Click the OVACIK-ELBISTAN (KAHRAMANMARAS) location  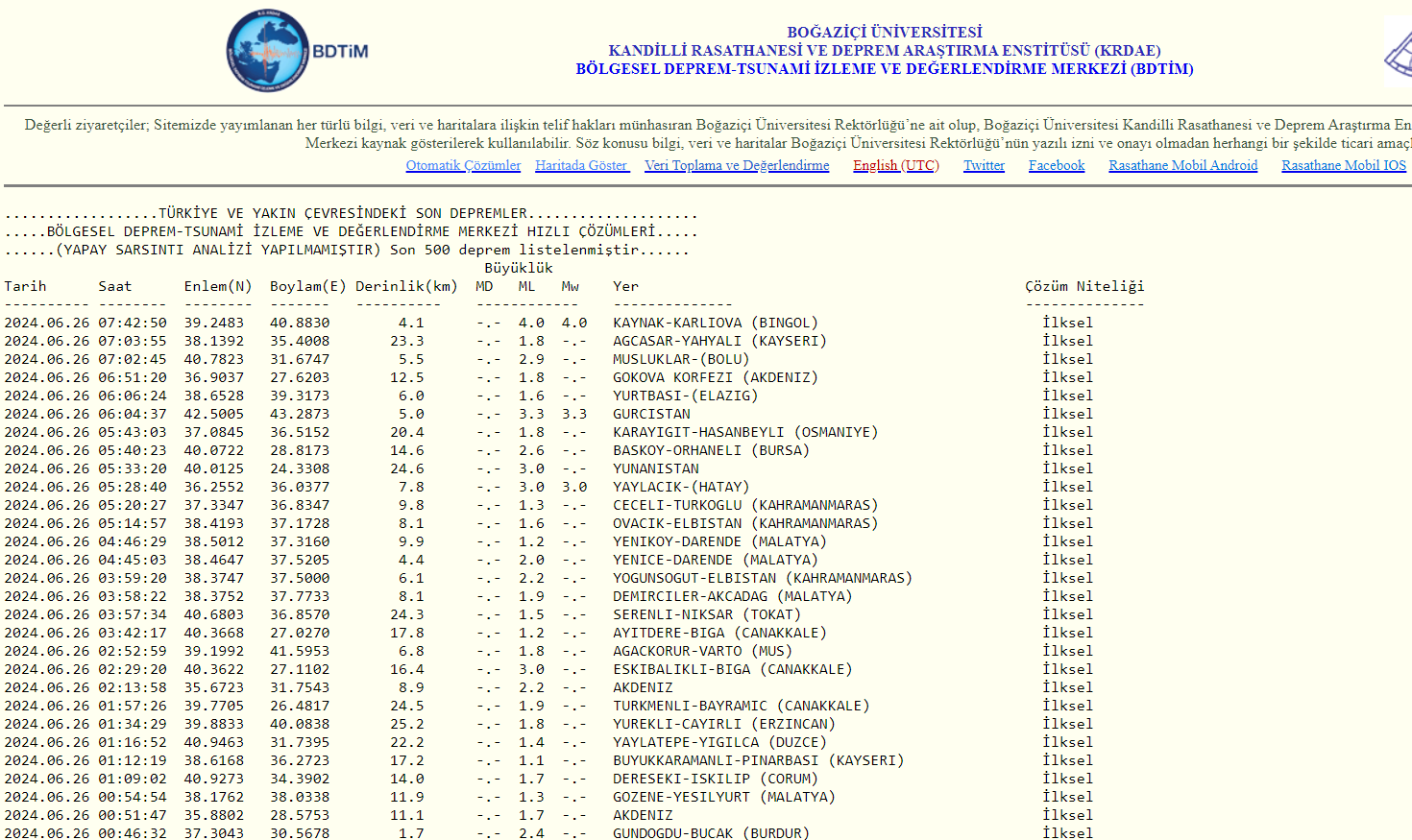[745, 523]
